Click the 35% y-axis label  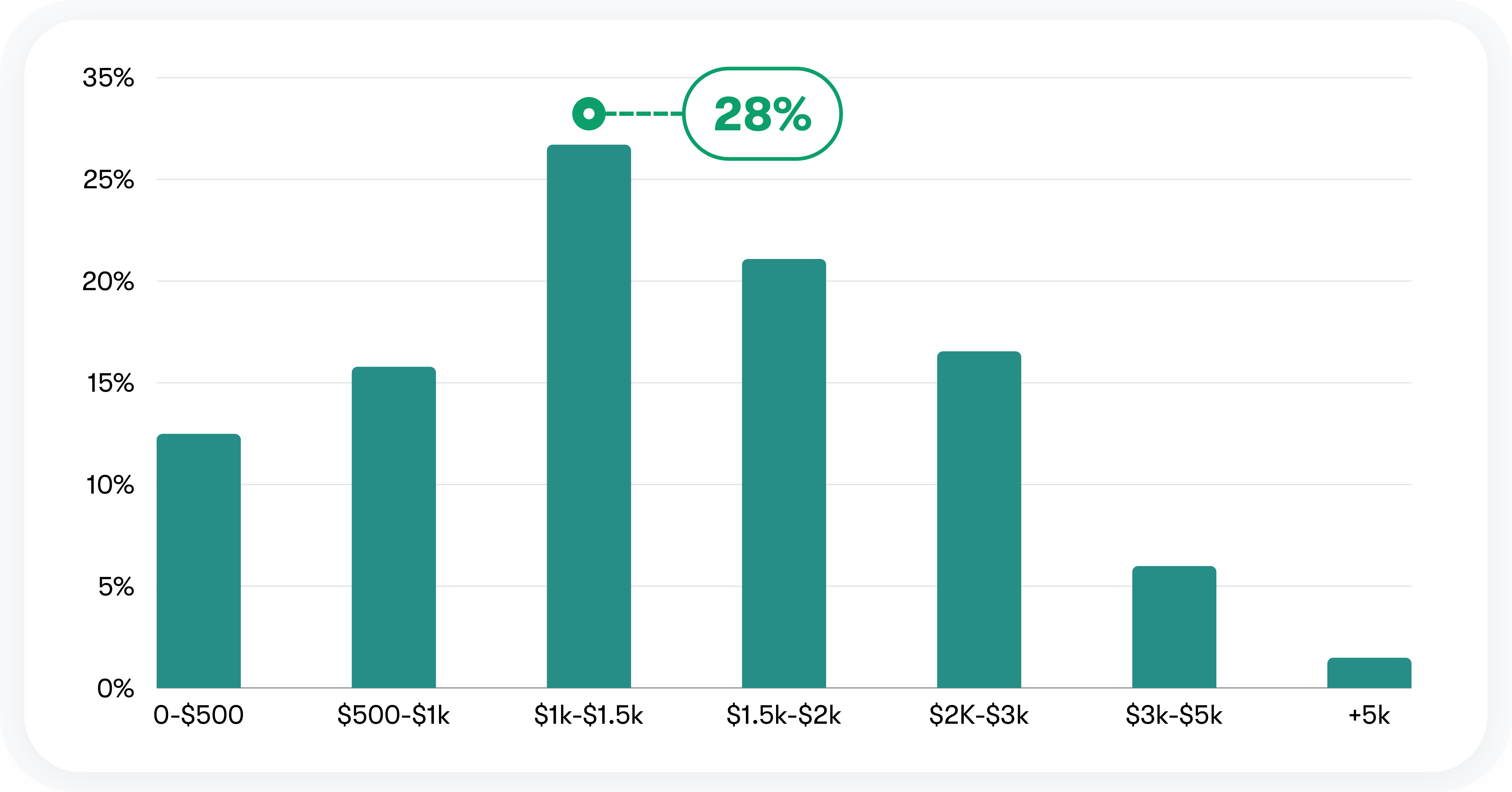click(109, 78)
